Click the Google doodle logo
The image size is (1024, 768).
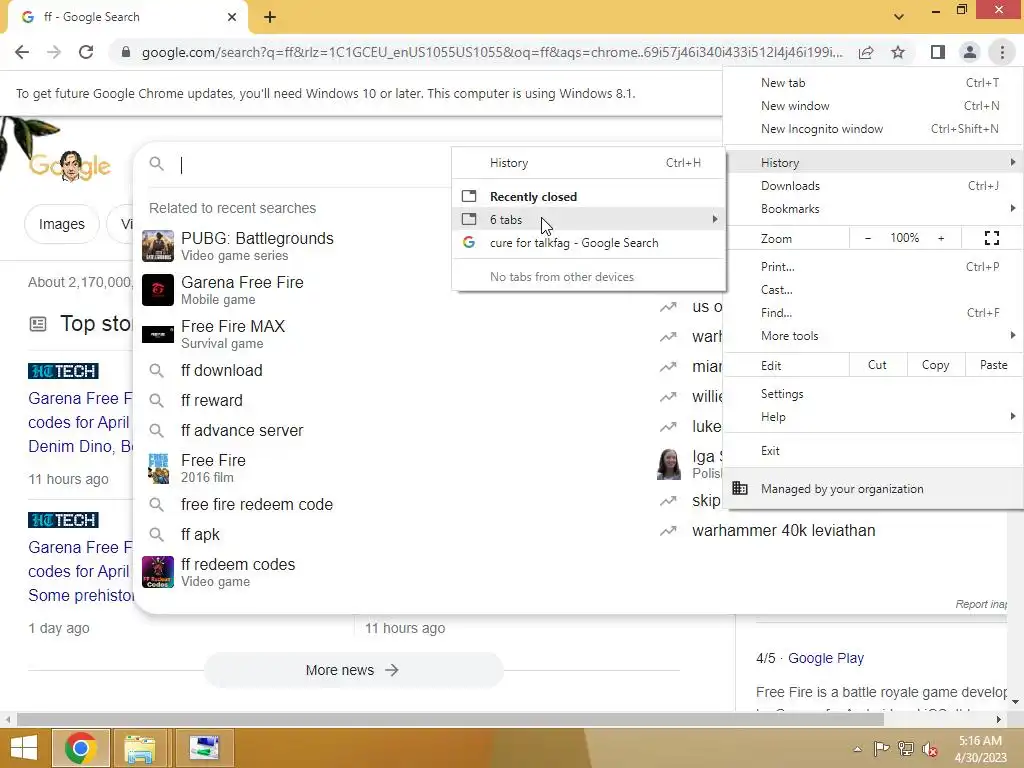[x=69, y=166]
